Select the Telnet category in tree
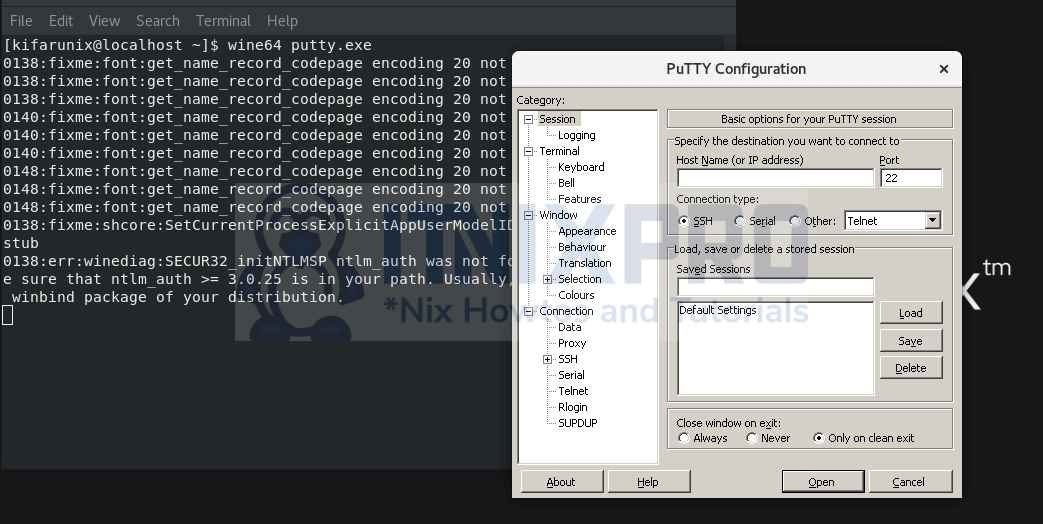This screenshot has width=1043, height=524. 573,391
